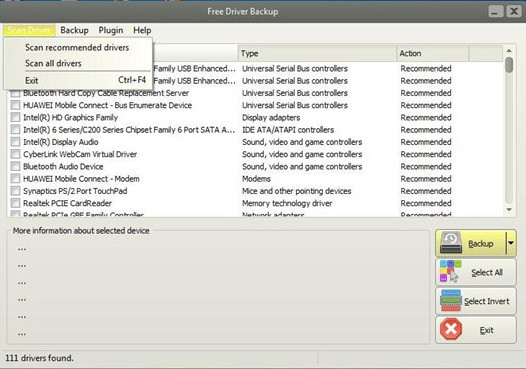This screenshot has height=369, width=526.
Task: Select the Synaptics PS/2 Port TouchPad row text
Action: coord(75,191)
